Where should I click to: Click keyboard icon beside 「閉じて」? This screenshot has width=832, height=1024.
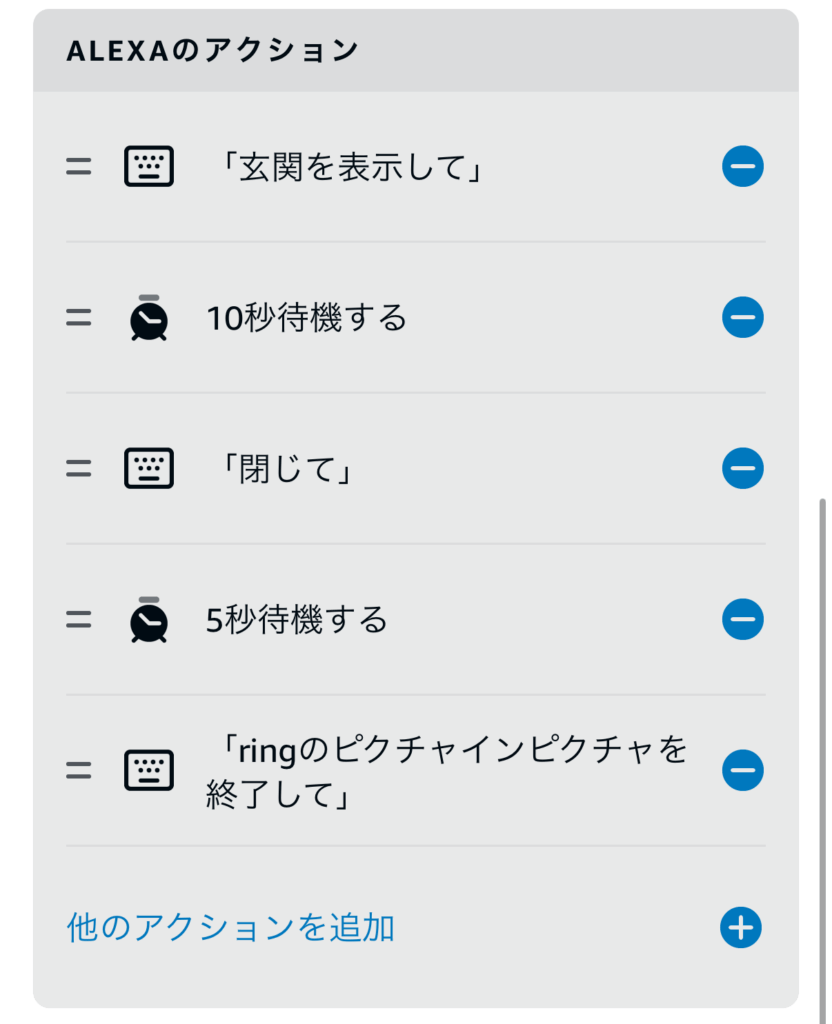pos(149,468)
